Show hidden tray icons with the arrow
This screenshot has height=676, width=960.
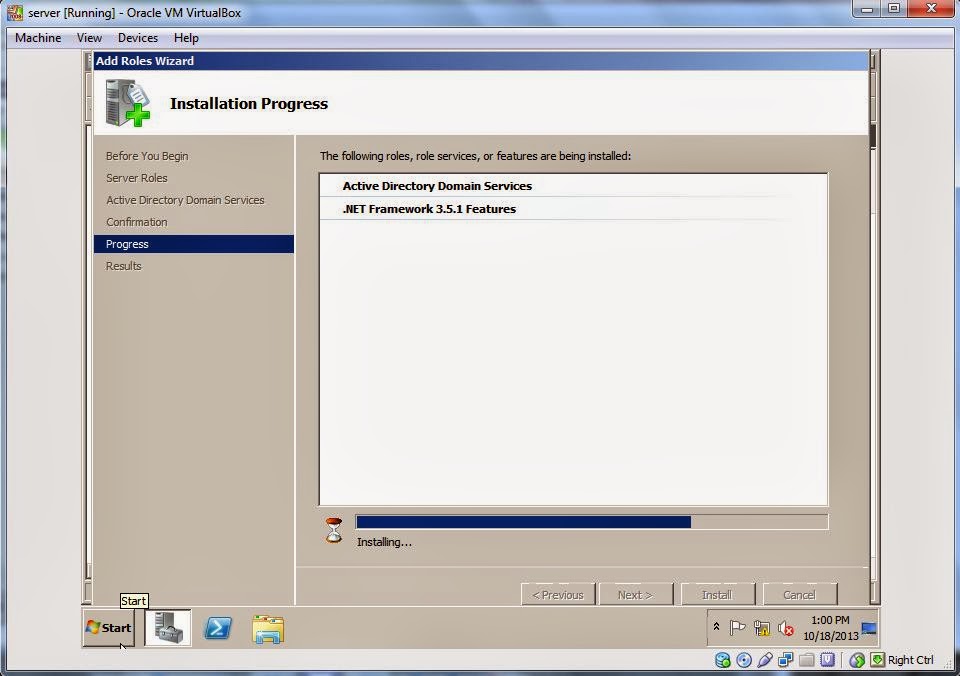coord(716,626)
